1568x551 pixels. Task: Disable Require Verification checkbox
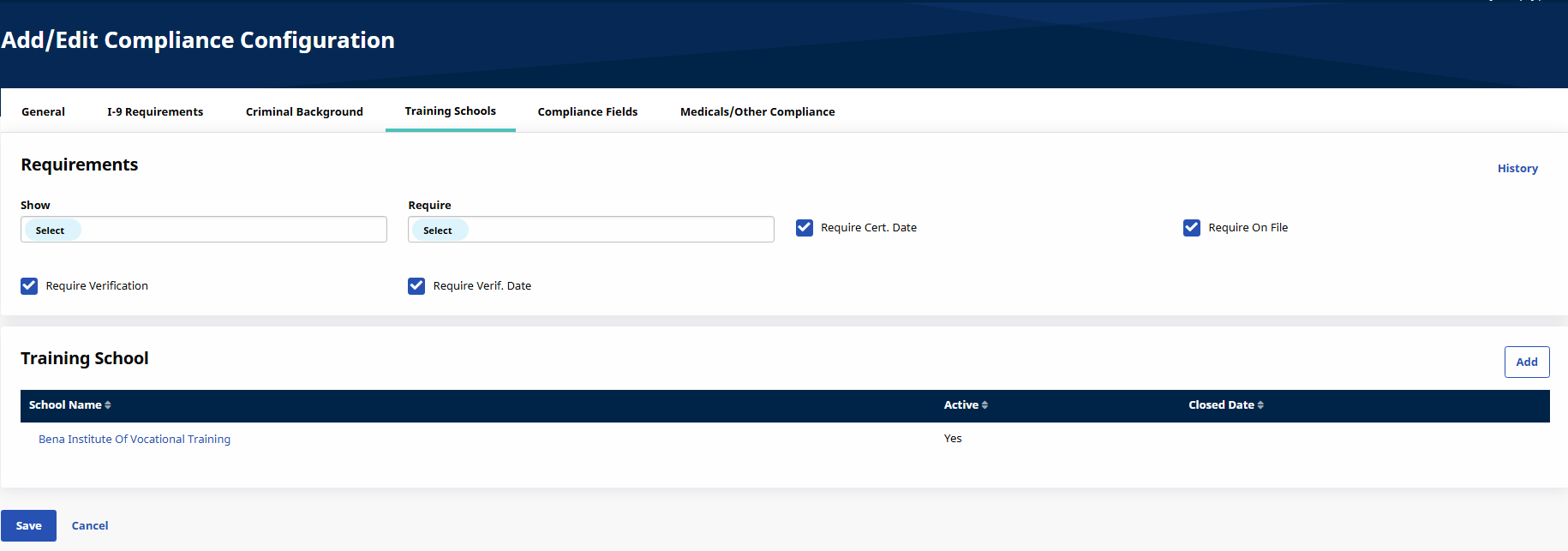29,286
